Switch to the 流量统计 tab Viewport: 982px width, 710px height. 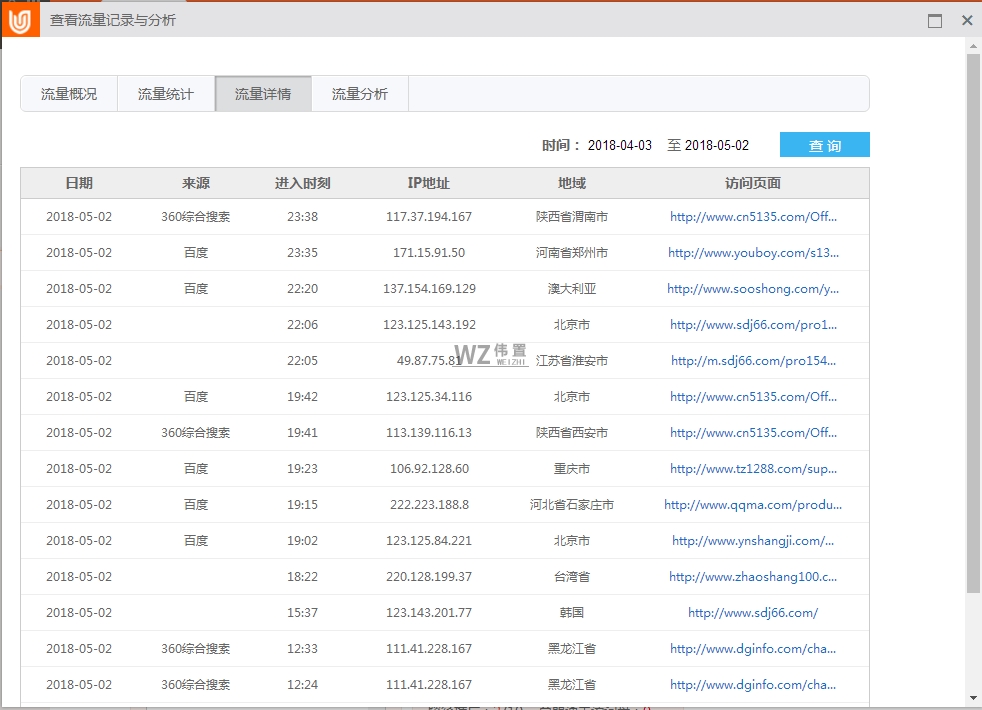pyautogui.click(x=166, y=93)
